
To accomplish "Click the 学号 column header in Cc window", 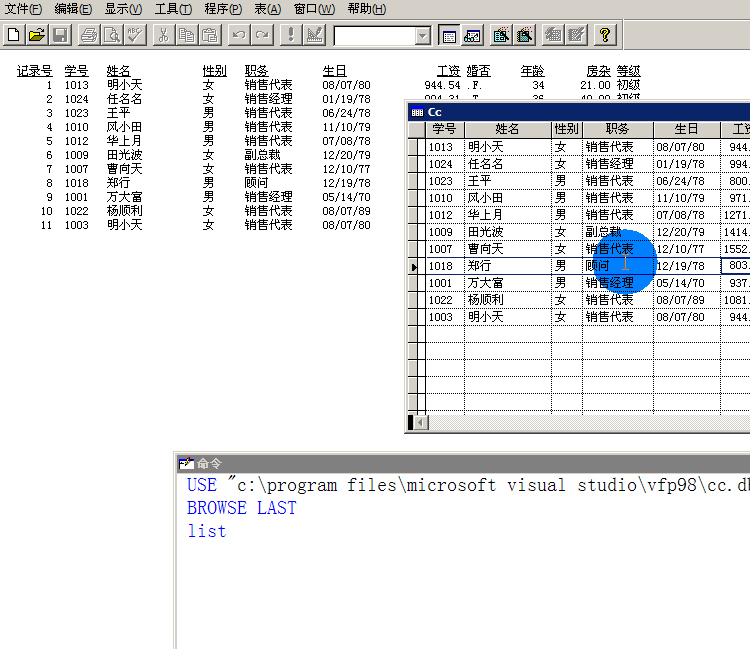I will (445, 129).
